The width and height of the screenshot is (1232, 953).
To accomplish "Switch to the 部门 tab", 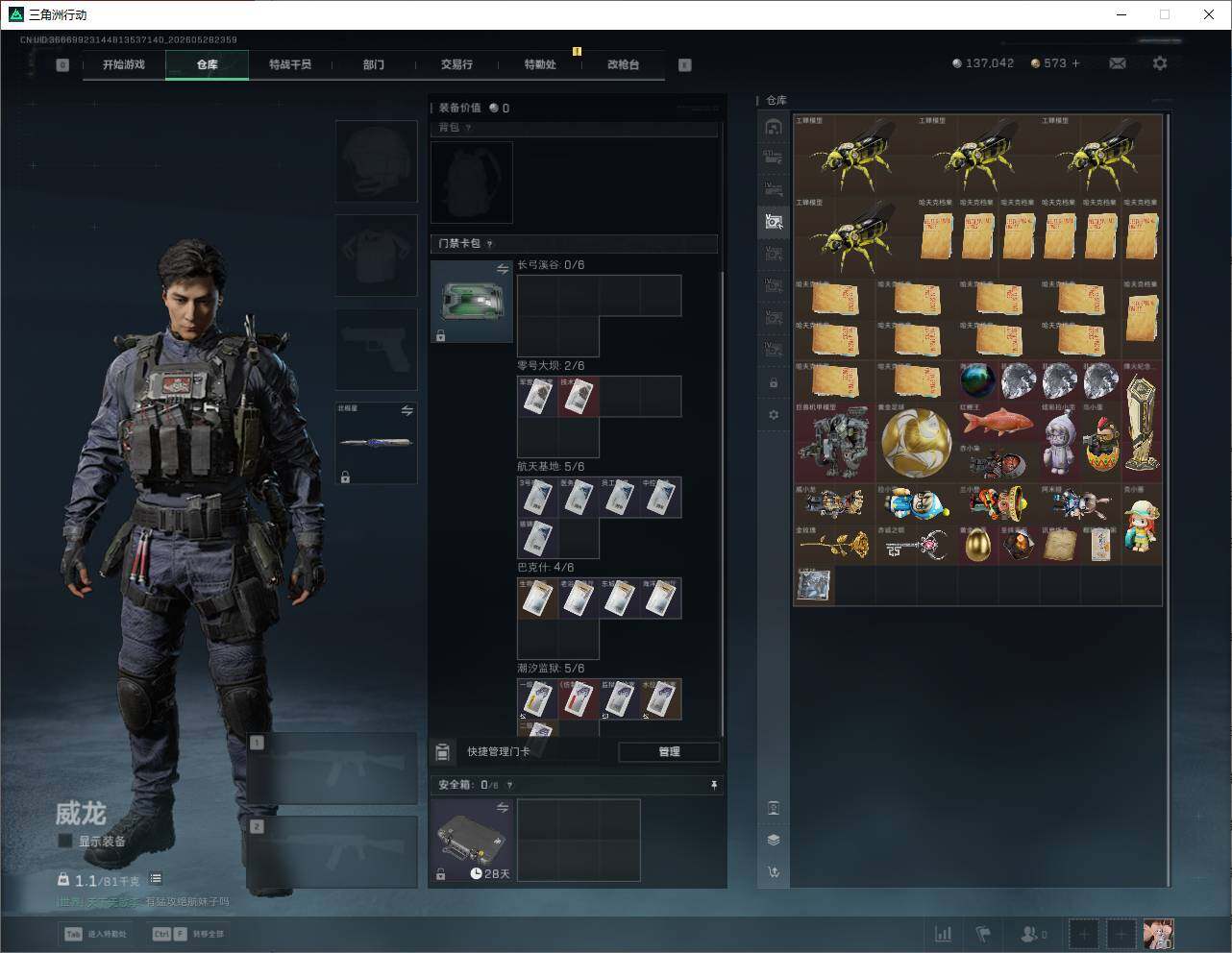I will click(374, 64).
